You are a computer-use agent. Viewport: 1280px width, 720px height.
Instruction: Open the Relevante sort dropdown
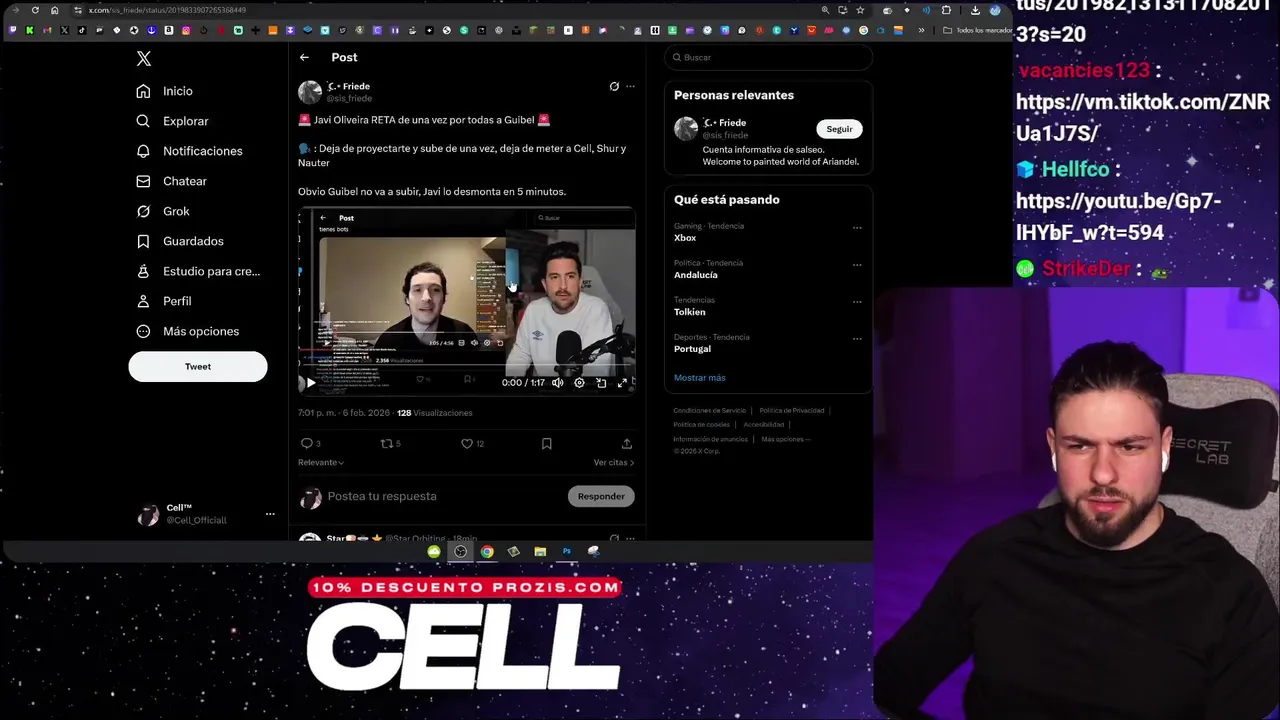(x=321, y=462)
